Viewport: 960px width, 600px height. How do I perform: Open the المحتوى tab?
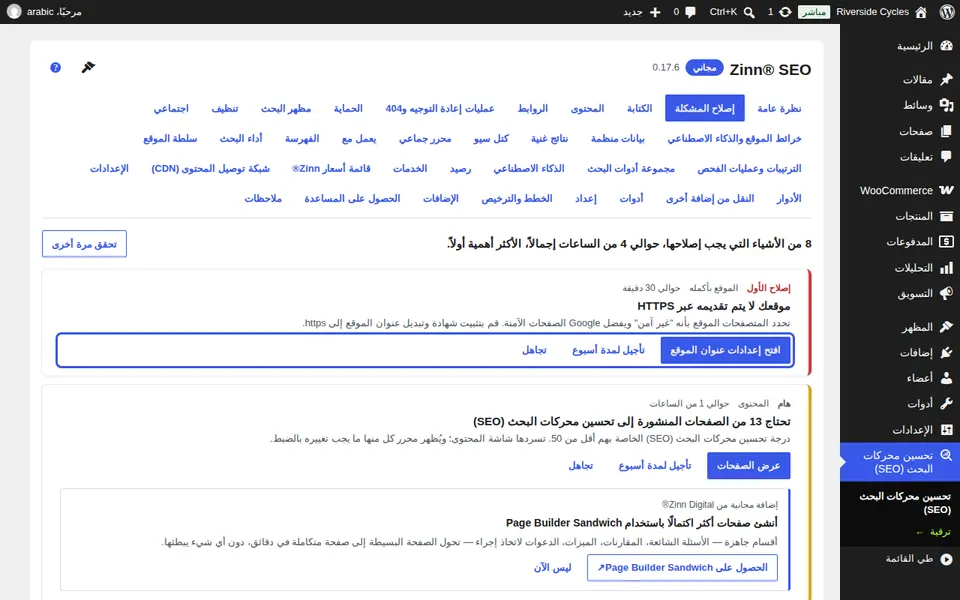pos(587,108)
